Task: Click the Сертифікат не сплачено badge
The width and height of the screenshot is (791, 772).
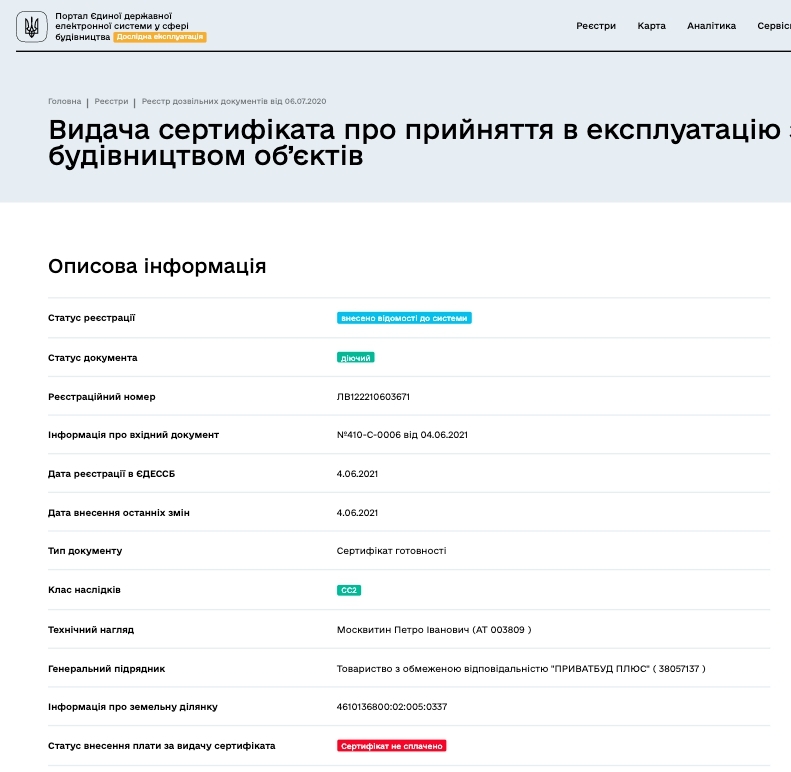Action: (391, 746)
